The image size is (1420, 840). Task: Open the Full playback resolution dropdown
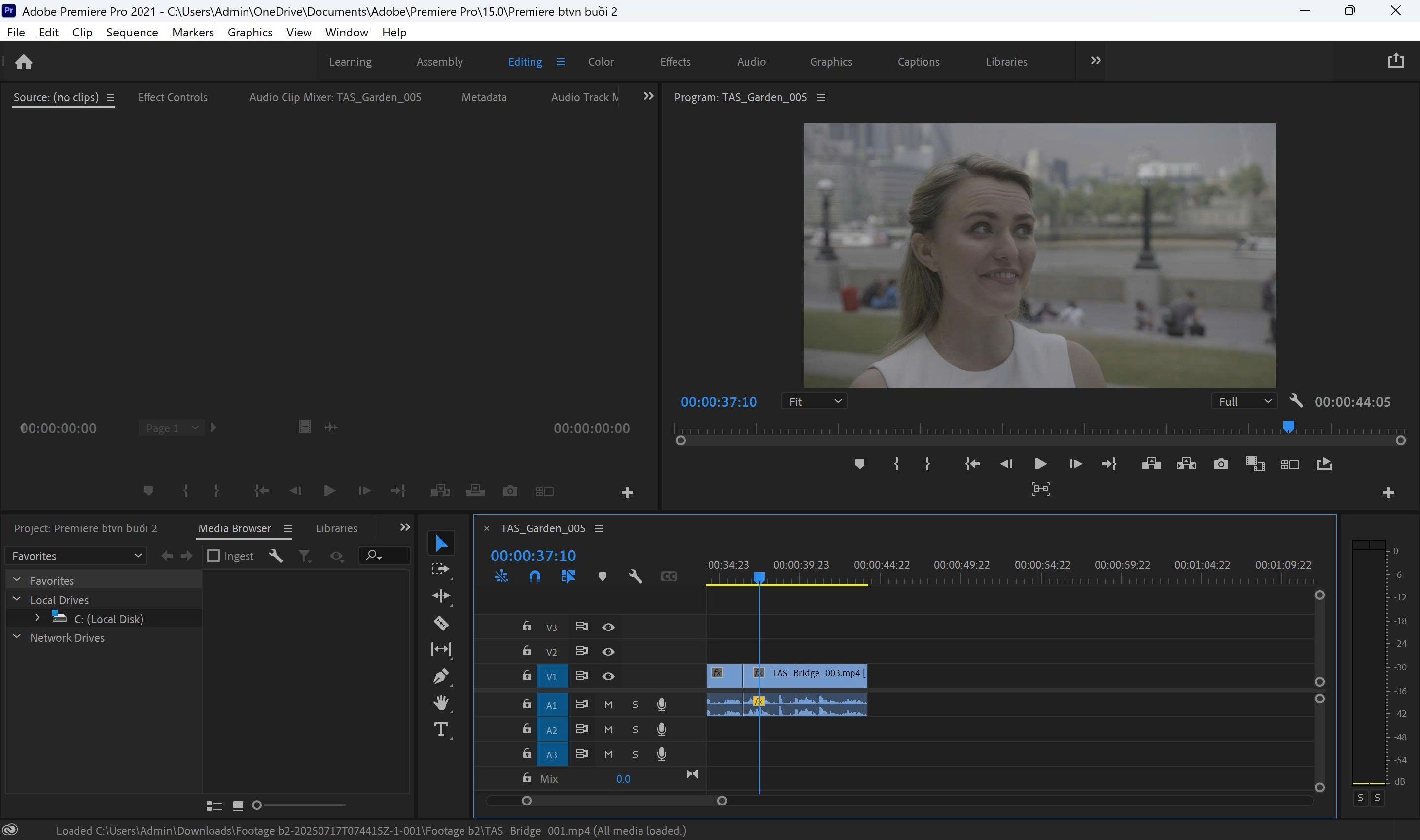[1243, 401]
